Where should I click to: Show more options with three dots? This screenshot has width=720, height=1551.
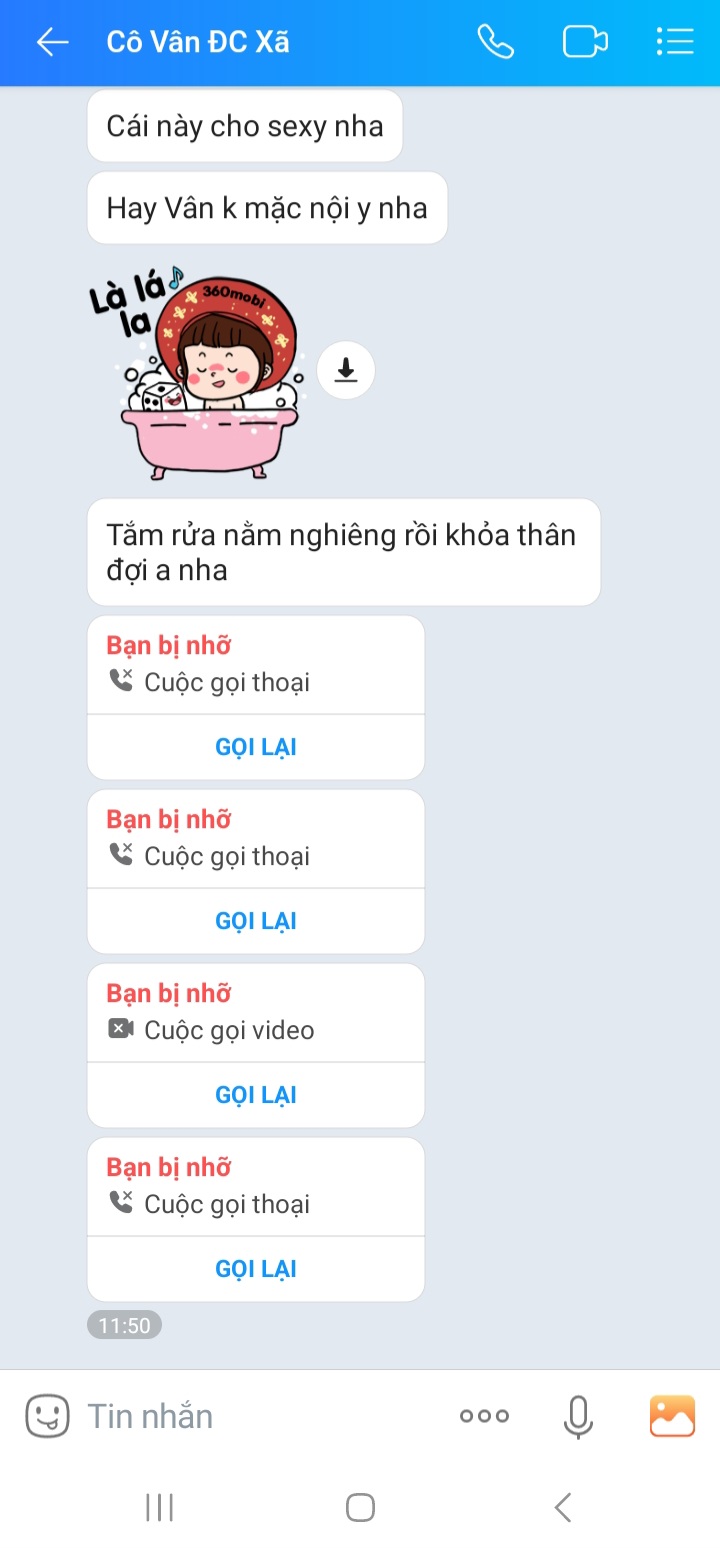484,1416
